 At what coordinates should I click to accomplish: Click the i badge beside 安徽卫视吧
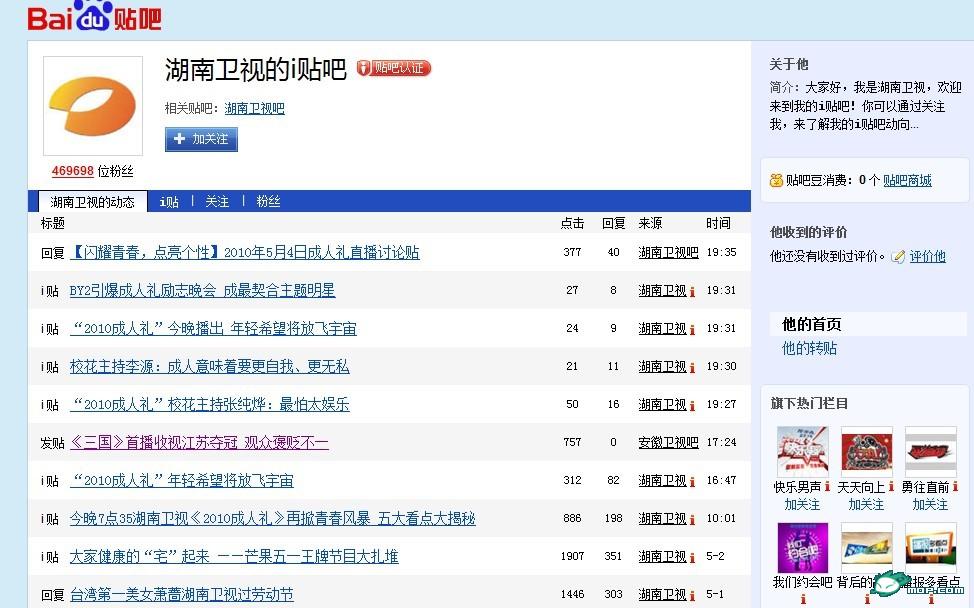(696, 442)
